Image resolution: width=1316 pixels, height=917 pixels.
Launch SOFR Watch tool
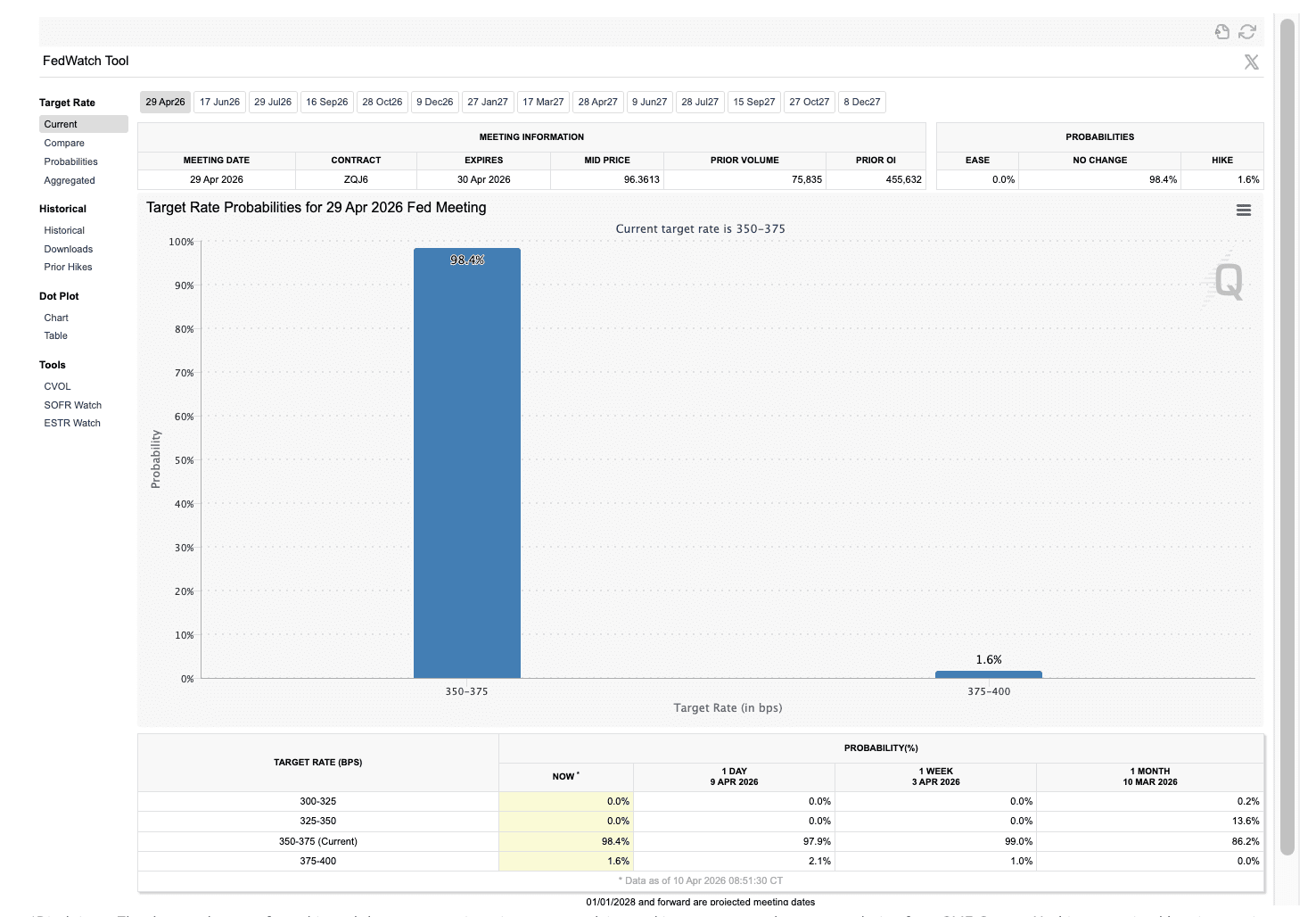pyautogui.click(x=72, y=405)
